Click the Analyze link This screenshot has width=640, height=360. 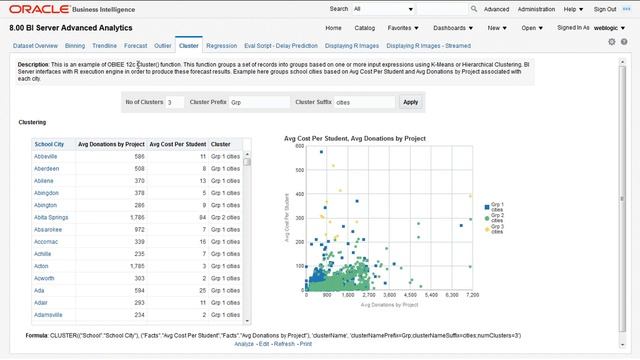(x=244, y=344)
